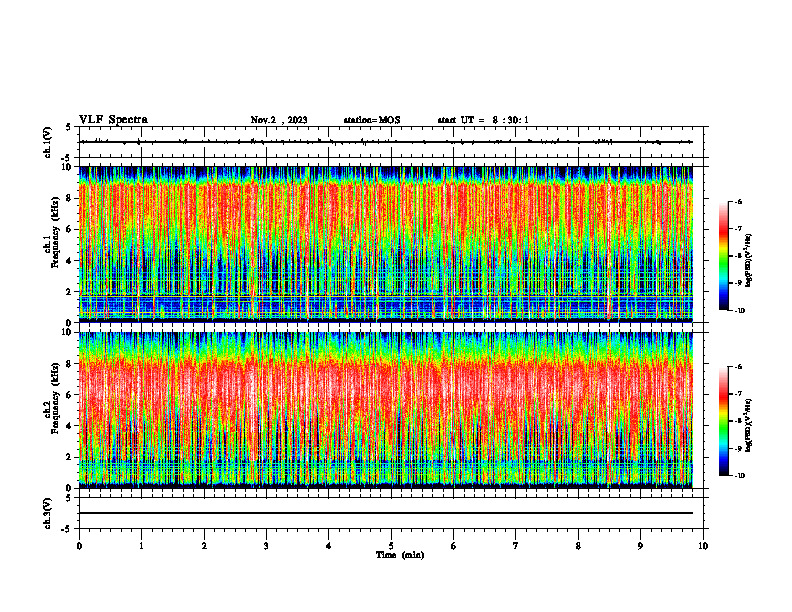
Task: Click the 'ch.1(V)' axis label
Action: pyautogui.click(x=47, y=142)
